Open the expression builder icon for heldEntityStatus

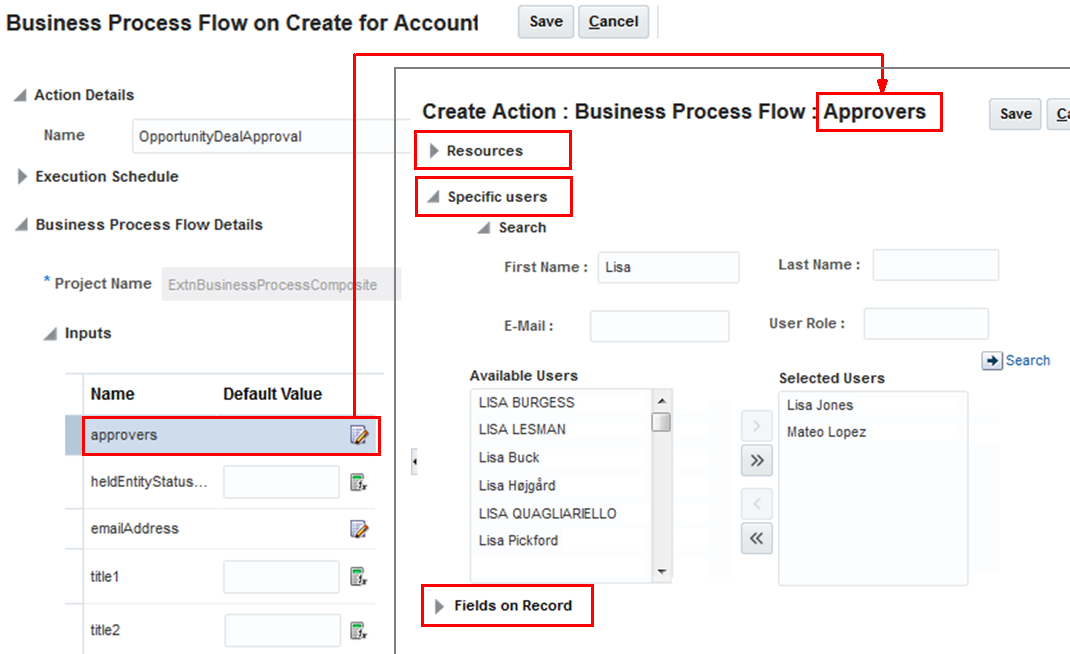coord(361,482)
